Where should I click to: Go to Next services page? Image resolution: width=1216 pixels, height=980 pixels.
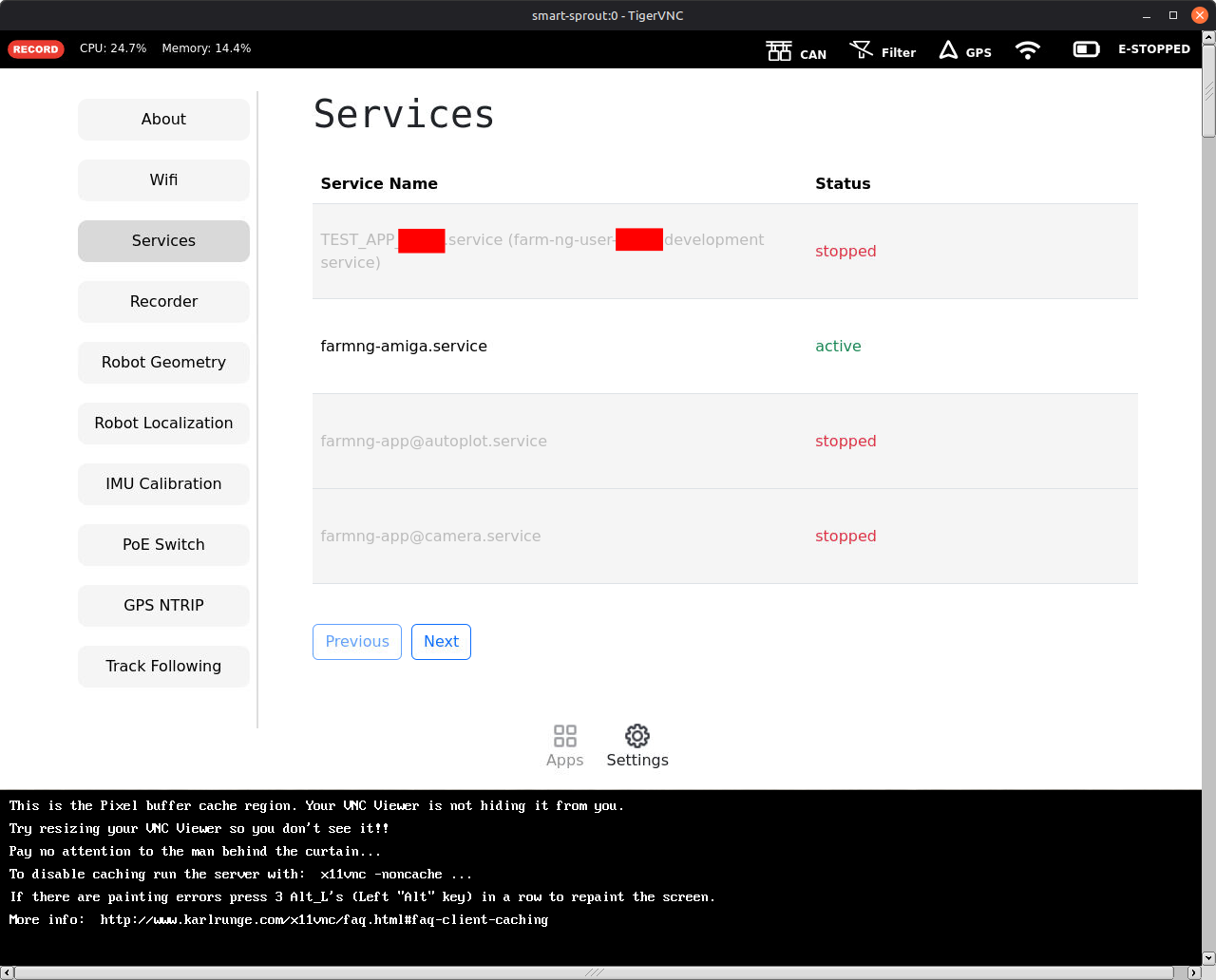[441, 642]
